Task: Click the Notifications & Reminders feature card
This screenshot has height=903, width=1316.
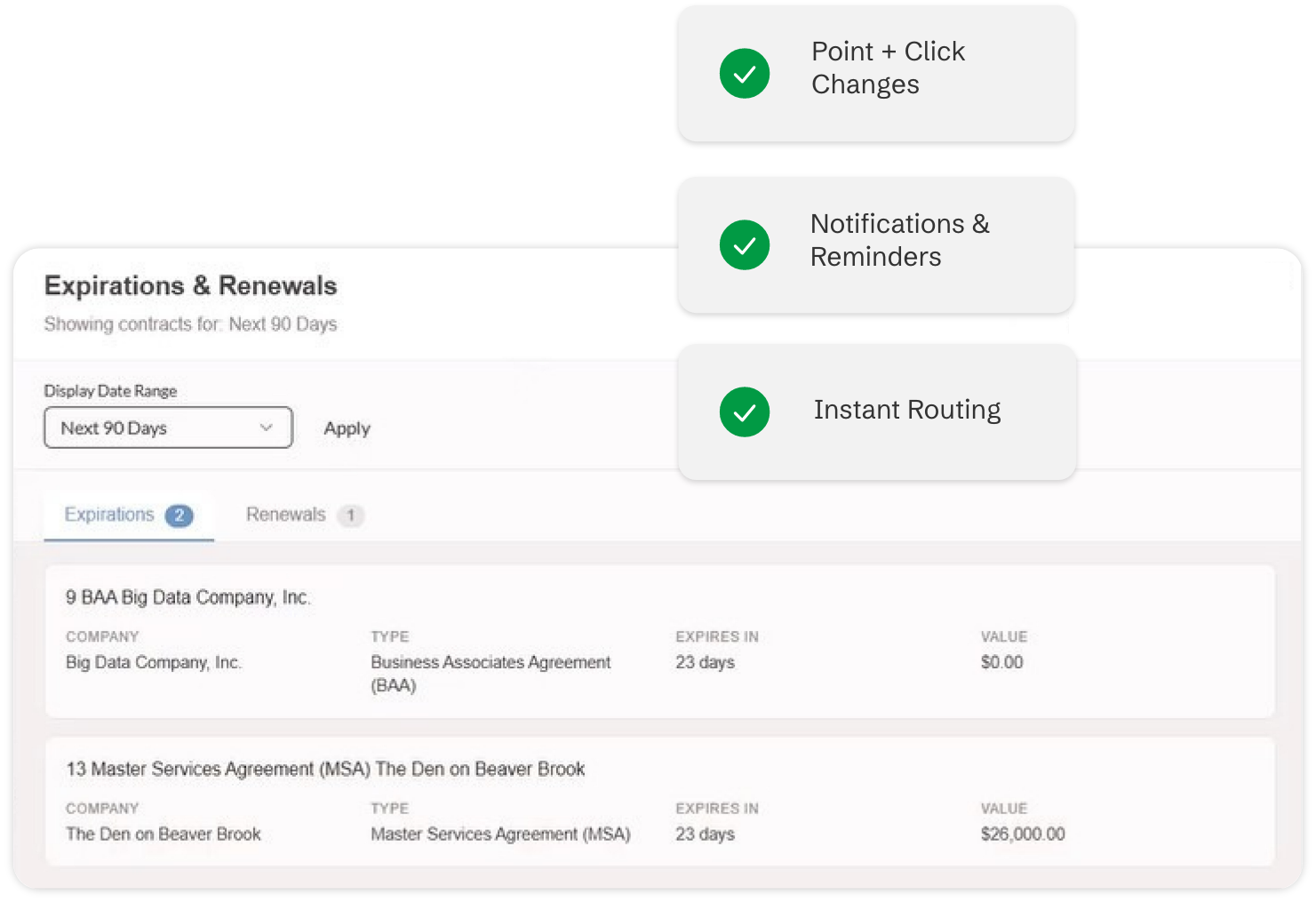Action: click(x=876, y=244)
